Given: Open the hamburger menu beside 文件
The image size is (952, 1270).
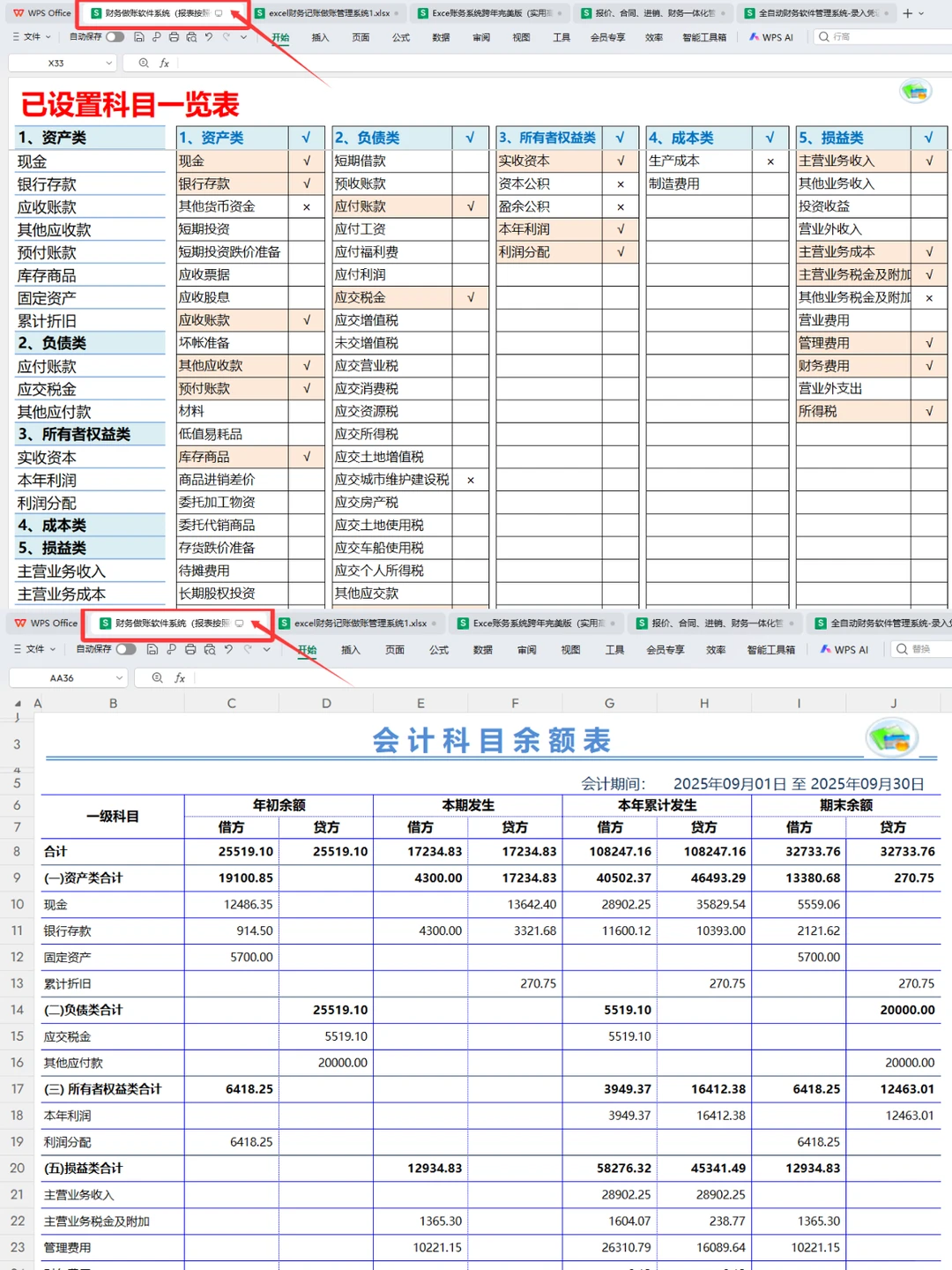Looking at the screenshot, I should click(x=18, y=37).
